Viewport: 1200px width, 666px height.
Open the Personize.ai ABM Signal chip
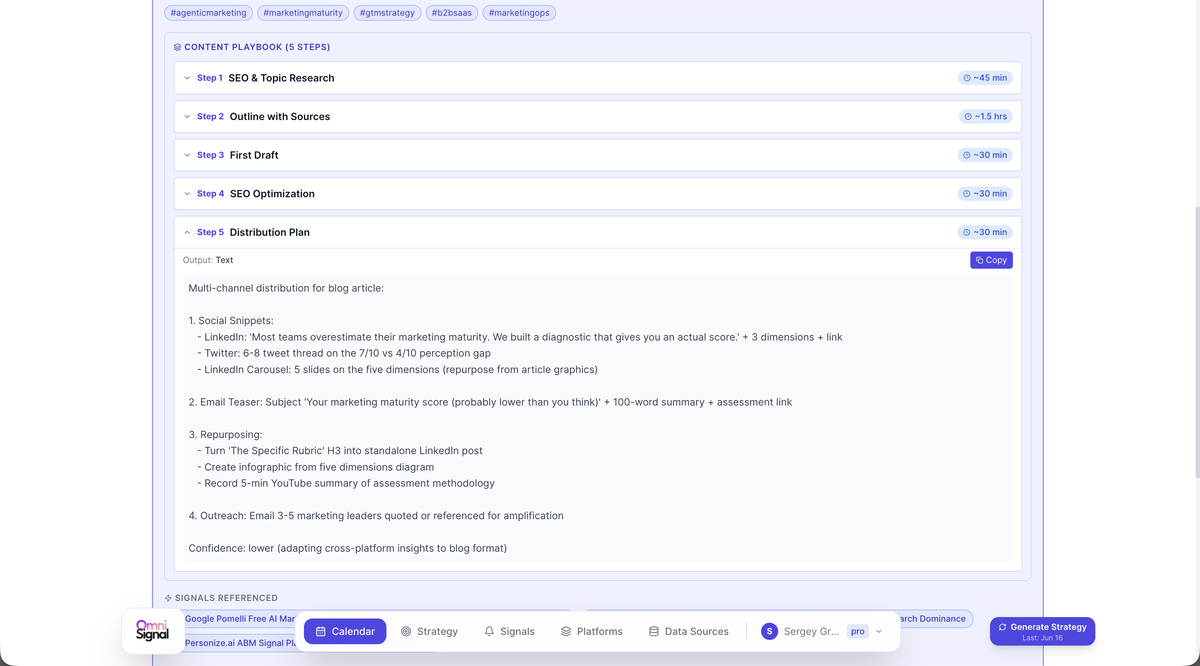(x=240, y=643)
